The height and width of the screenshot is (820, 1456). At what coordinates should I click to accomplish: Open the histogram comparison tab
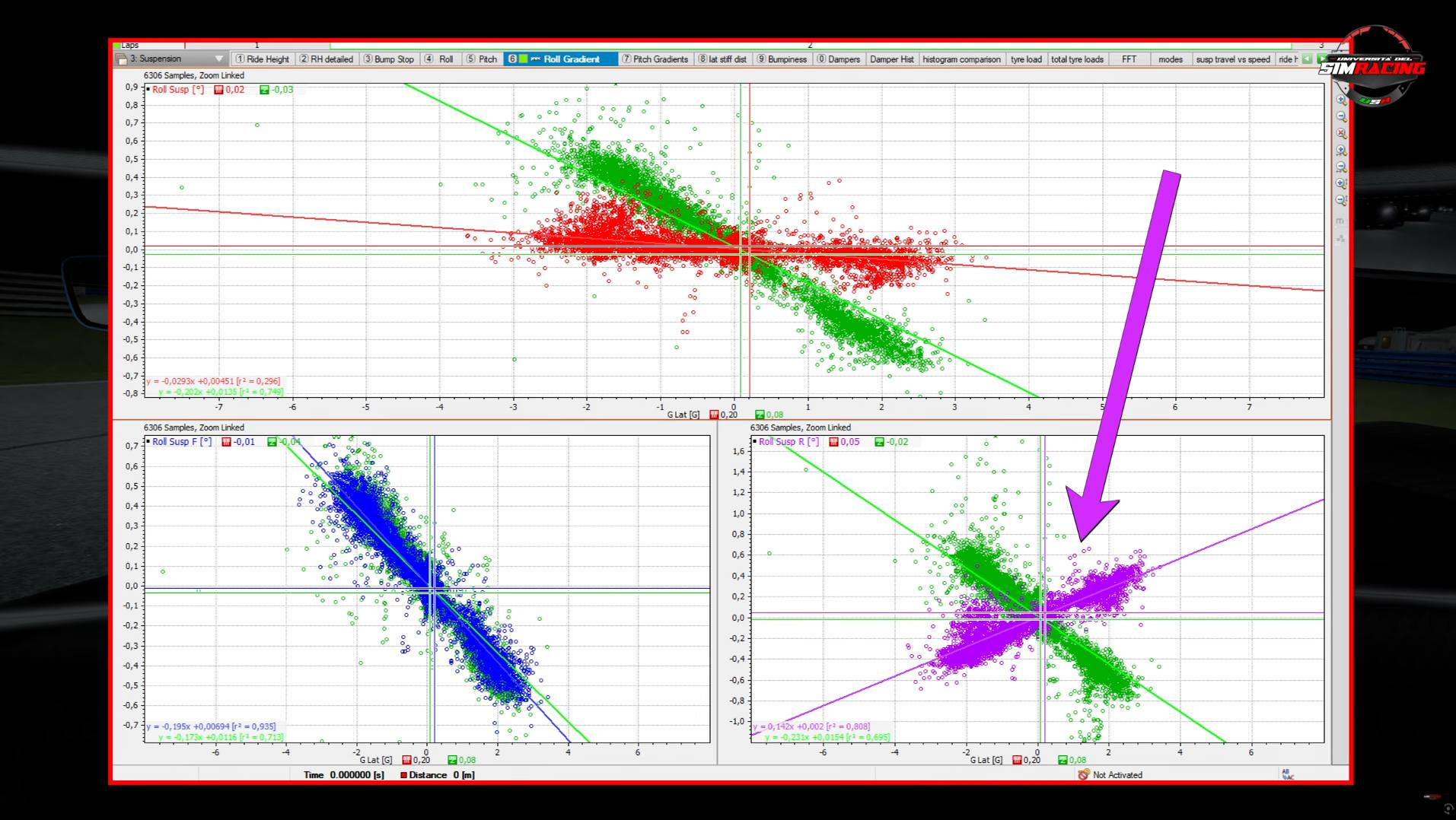pos(961,59)
